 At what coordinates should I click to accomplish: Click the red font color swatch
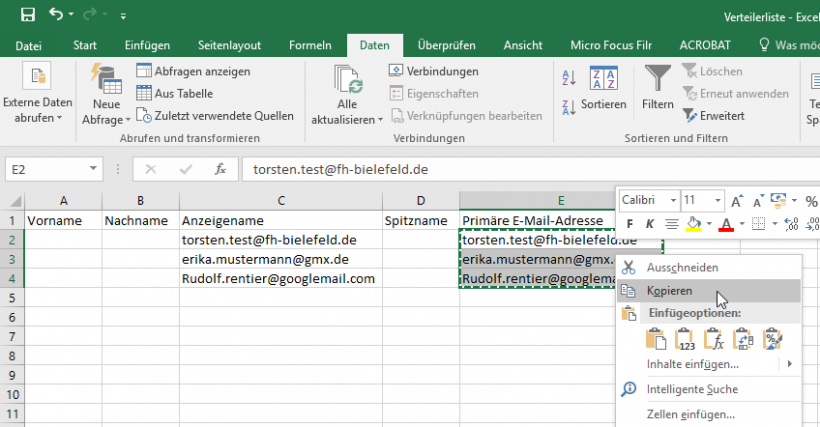point(727,224)
